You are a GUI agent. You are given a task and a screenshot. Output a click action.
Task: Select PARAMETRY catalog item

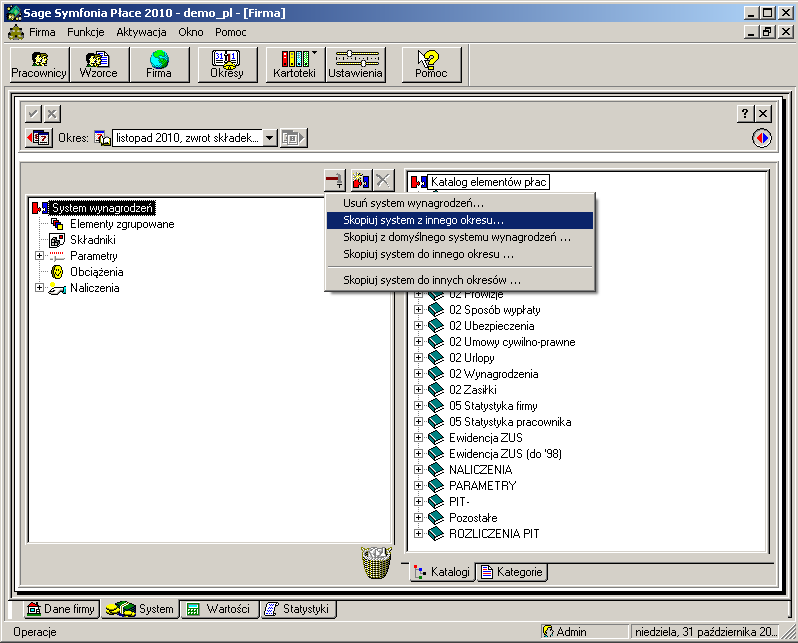tap(482, 486)
